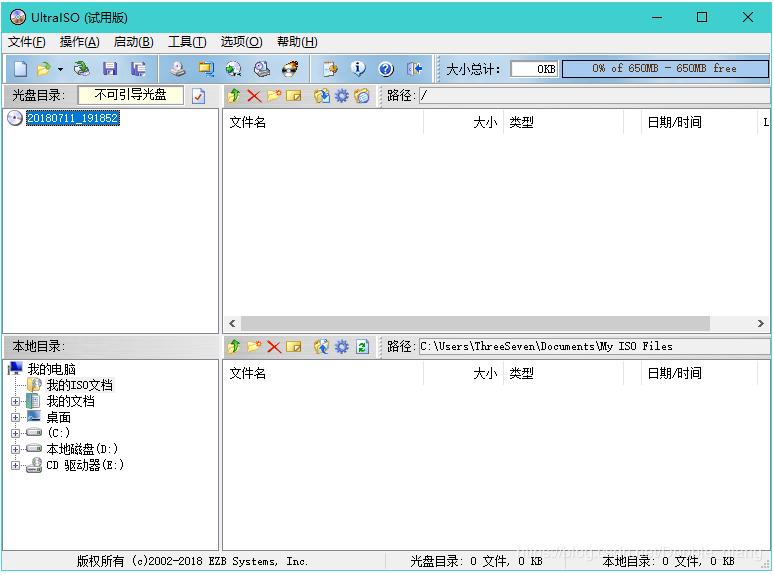Click the Mount to virtual drive icon
Image resolution: width=774 pixels, height=575 pixels.
point(262,69)
